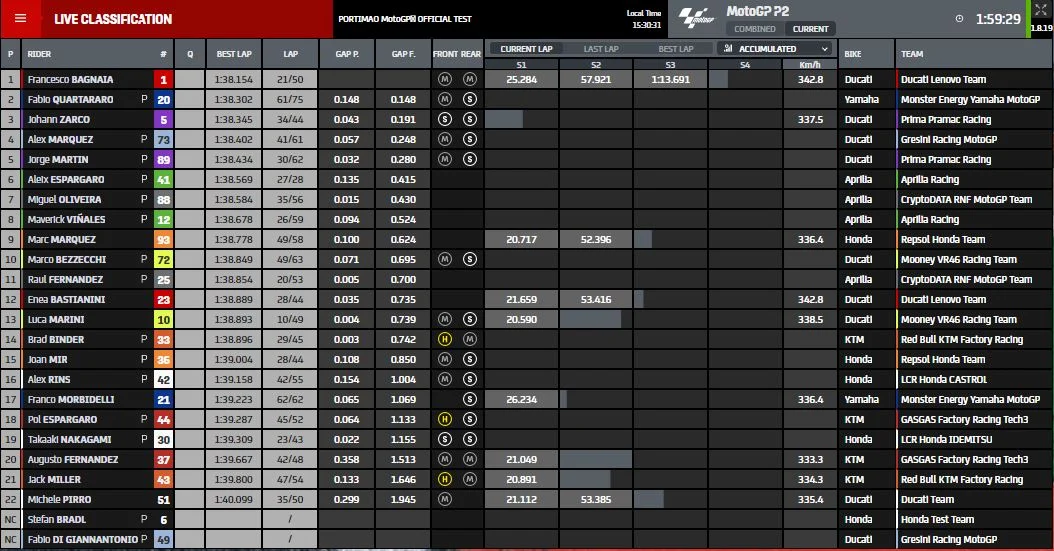Image resolution: width=1054 pixels, height=551 pixels.
Task: Click Miller's lap count 47/54
Action: [x=290, y=479]
